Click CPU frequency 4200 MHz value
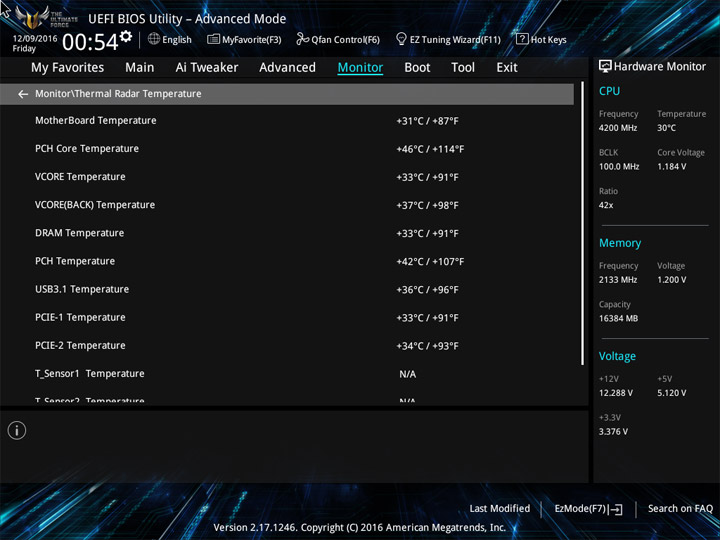Viewport: 720px width, 540px height. point(618,128)
